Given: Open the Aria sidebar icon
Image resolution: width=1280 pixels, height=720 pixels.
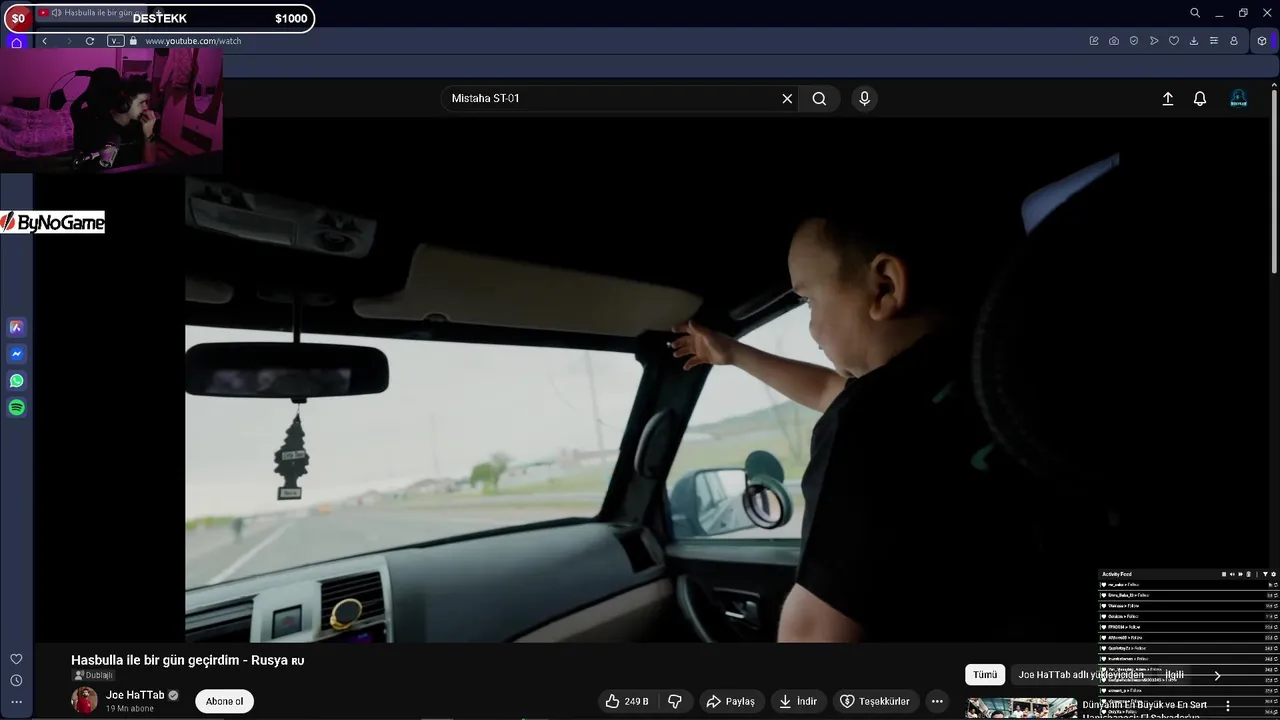Looking at the screenshot, I should pyautogui.click(x=16, y=327).
